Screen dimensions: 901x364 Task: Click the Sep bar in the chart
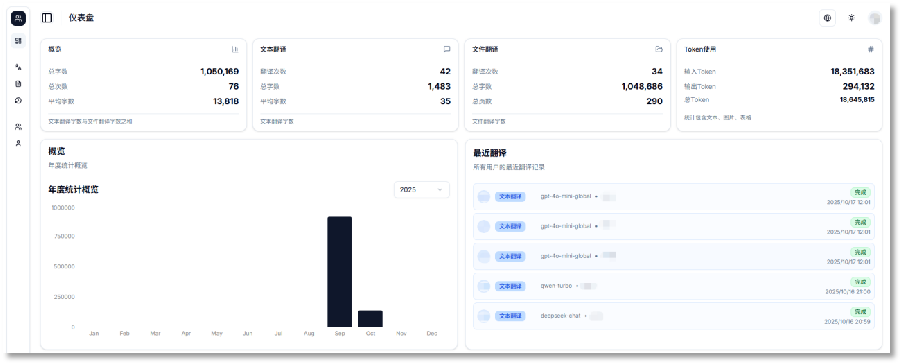click(340, 271)
